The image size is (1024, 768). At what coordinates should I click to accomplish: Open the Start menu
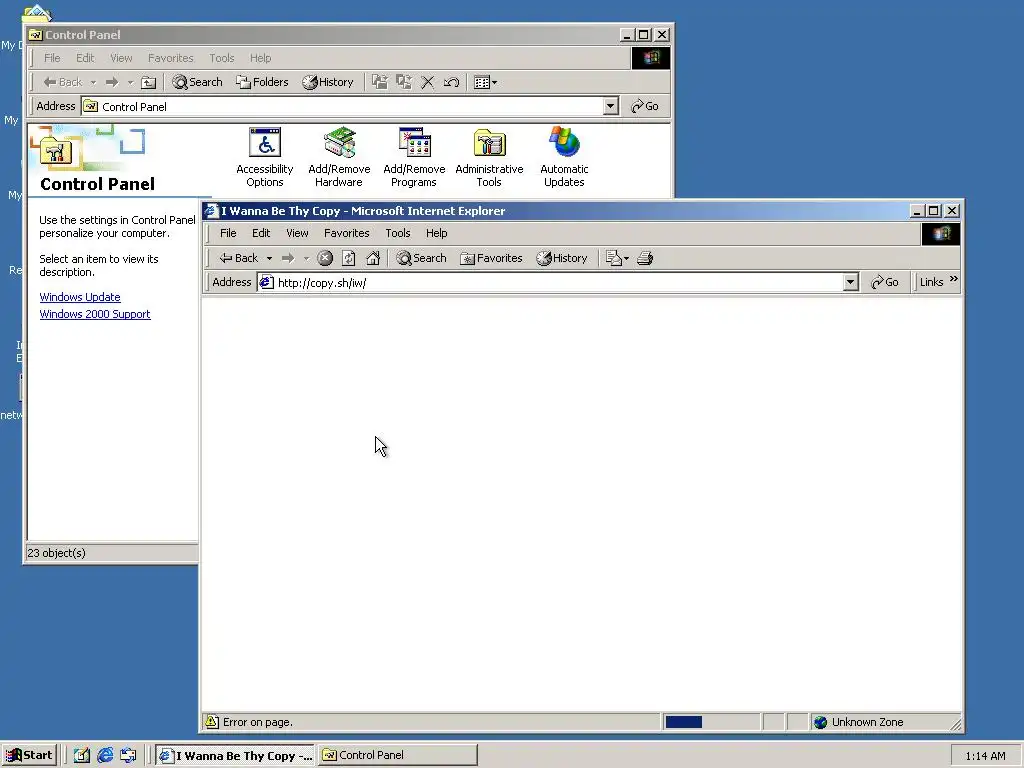[29, 755]
